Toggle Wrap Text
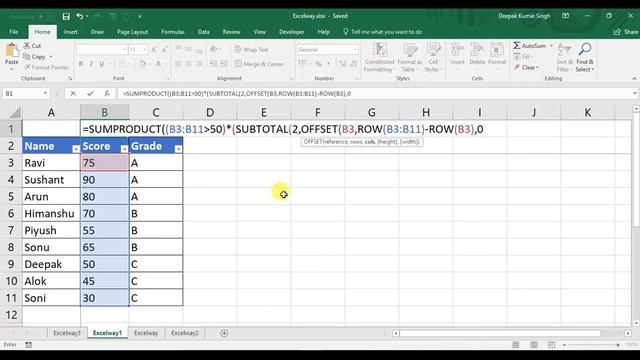 pos(251,49)
